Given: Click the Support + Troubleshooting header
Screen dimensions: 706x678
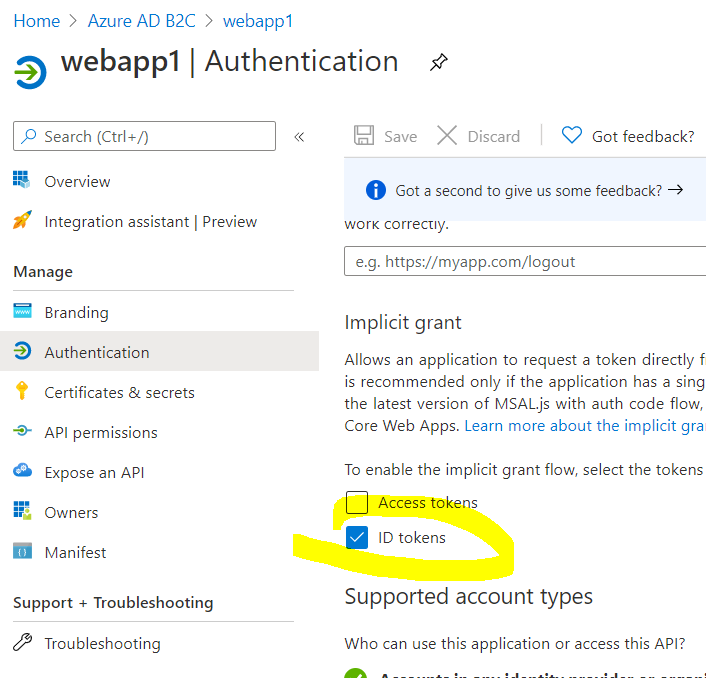Looking at the screenshot, I should [113, 603].
